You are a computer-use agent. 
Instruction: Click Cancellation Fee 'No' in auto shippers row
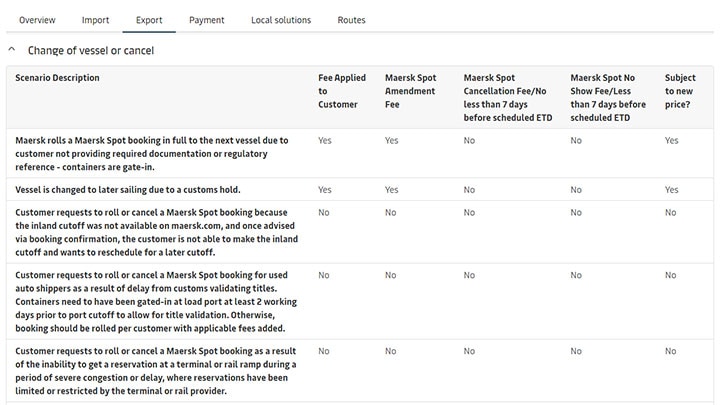(x=469, y=275)
